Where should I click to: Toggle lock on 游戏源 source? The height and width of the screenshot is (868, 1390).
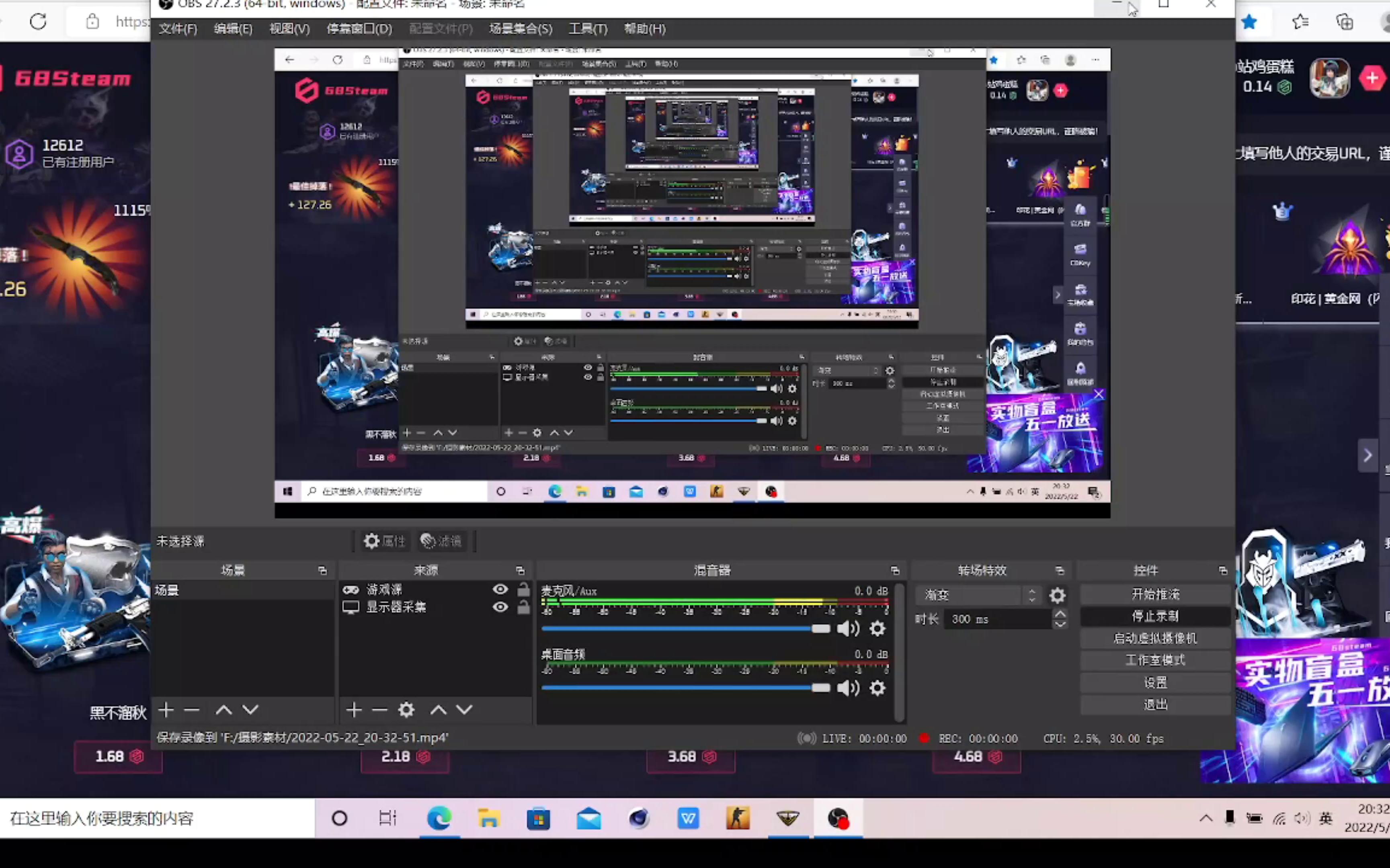(x=523, y=590)
